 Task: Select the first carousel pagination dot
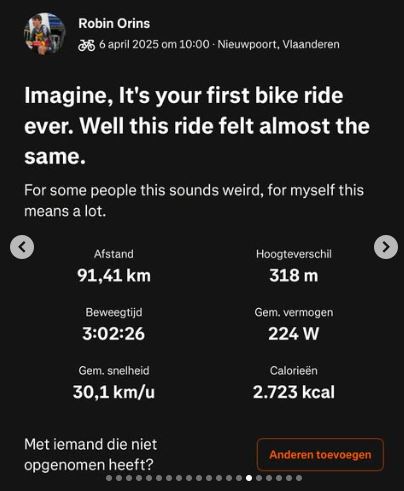point(109,478)
